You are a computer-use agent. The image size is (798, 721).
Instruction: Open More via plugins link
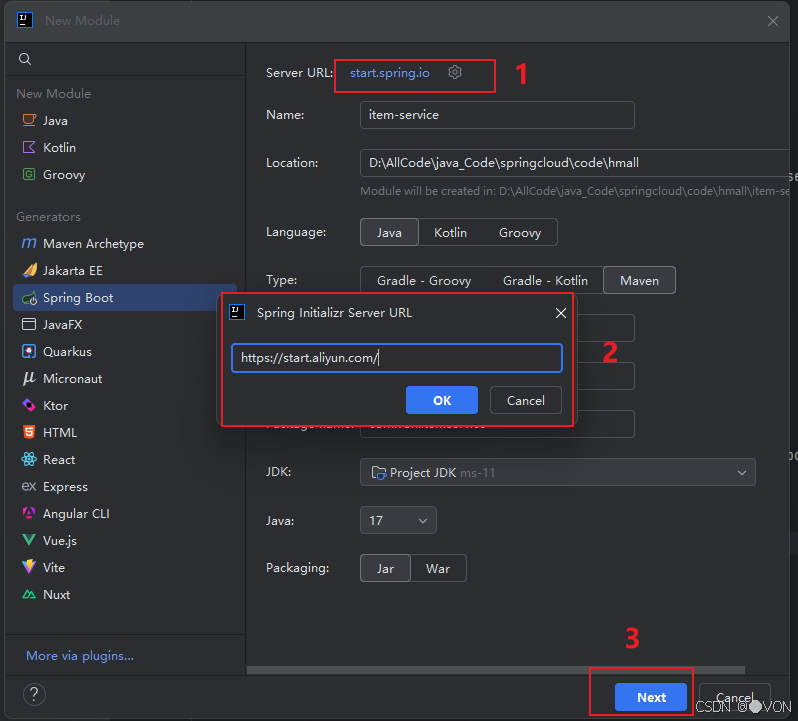click(80, 655)
